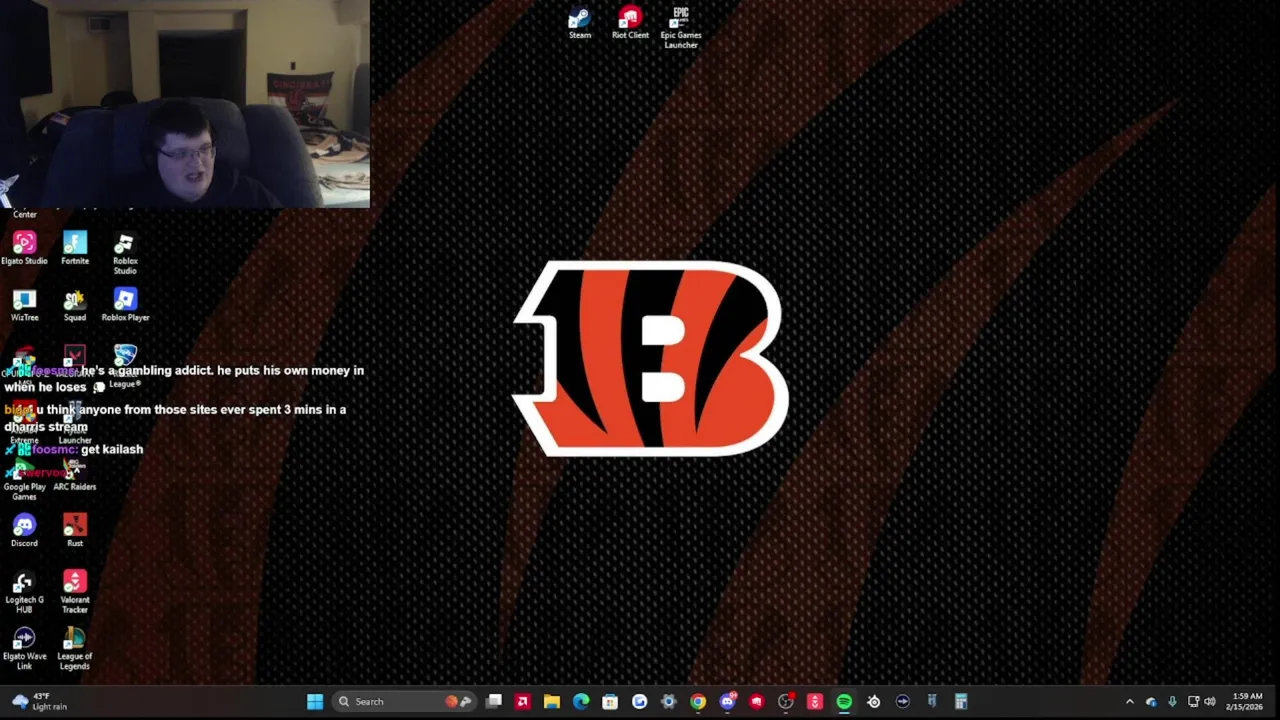Open network settings tray icon
The height and width of the screenshot is (720, 1280).
coord(1193,702)
